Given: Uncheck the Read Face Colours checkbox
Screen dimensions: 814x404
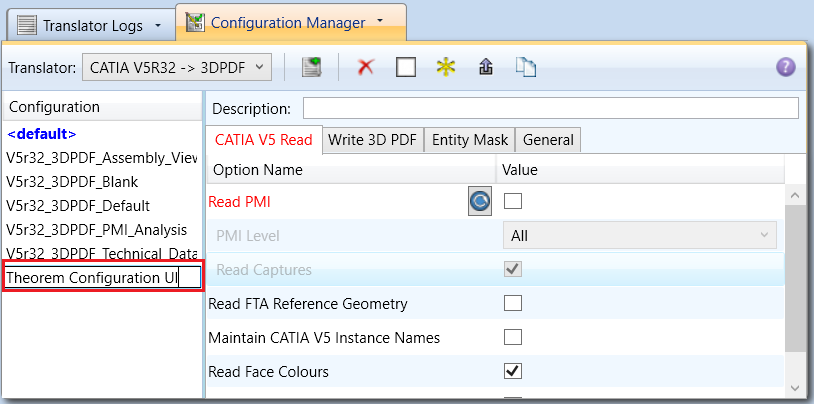Looking at the screenshot, I should [x=513, y=371].
